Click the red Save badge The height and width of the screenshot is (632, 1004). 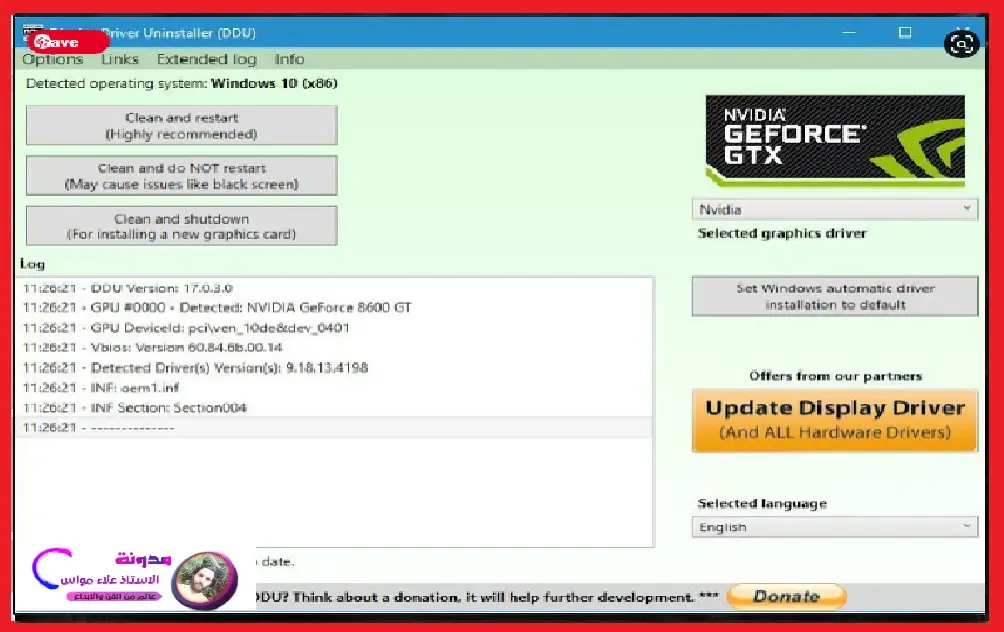[68, 42]
